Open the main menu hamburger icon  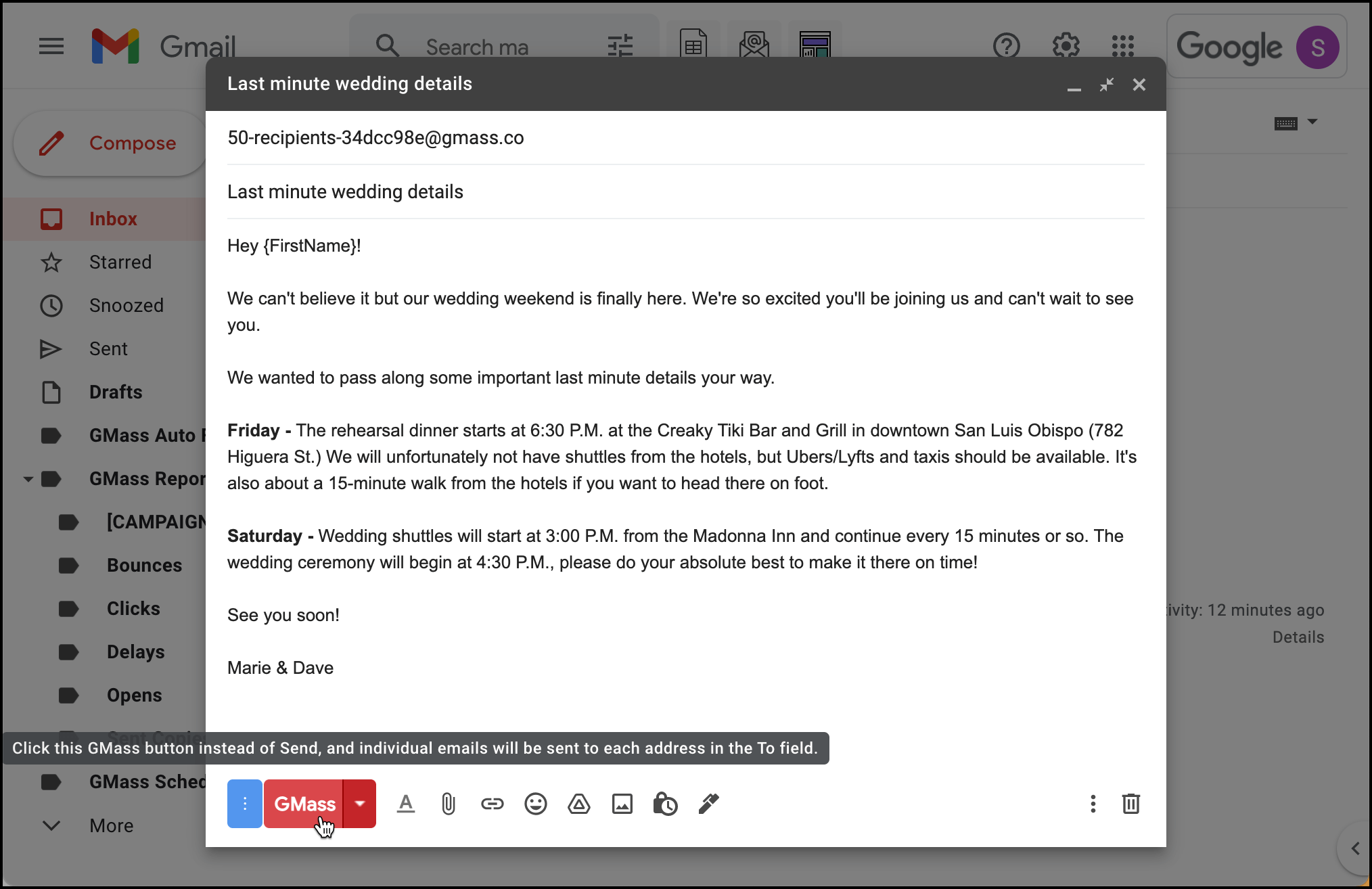click(x=51, y=47)
